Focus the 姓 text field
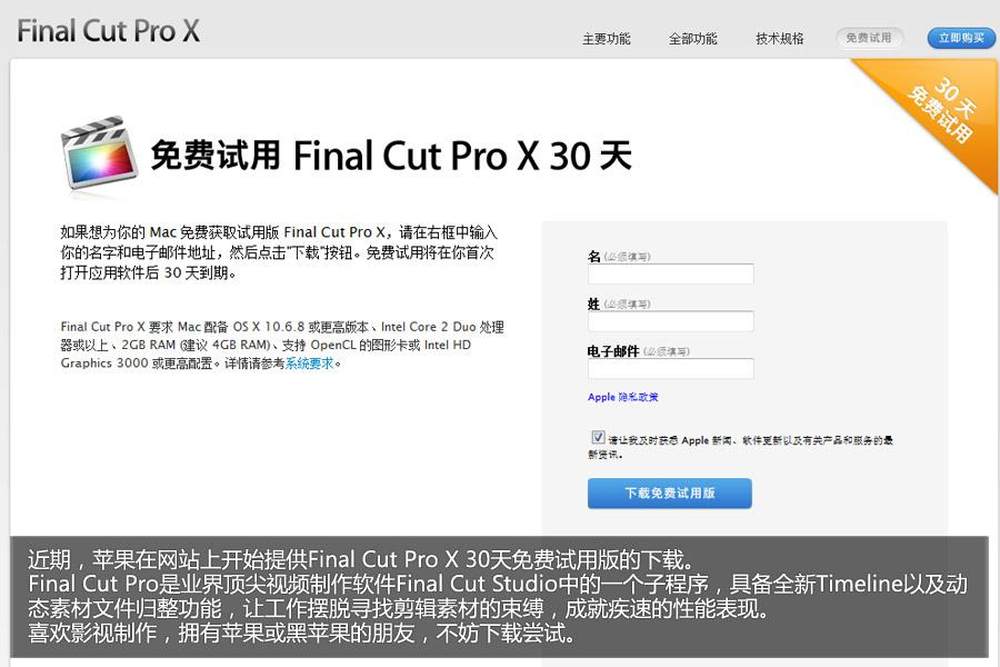The image size is (1000, 667). (670, 321)
